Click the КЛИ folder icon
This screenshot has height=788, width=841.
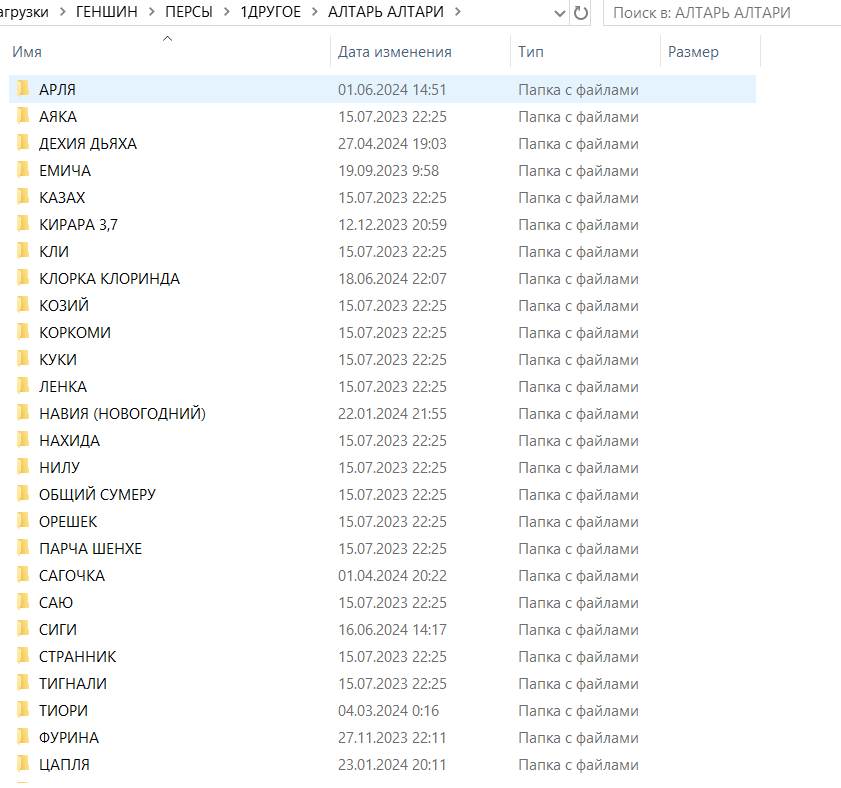click(x=23, y=251)
